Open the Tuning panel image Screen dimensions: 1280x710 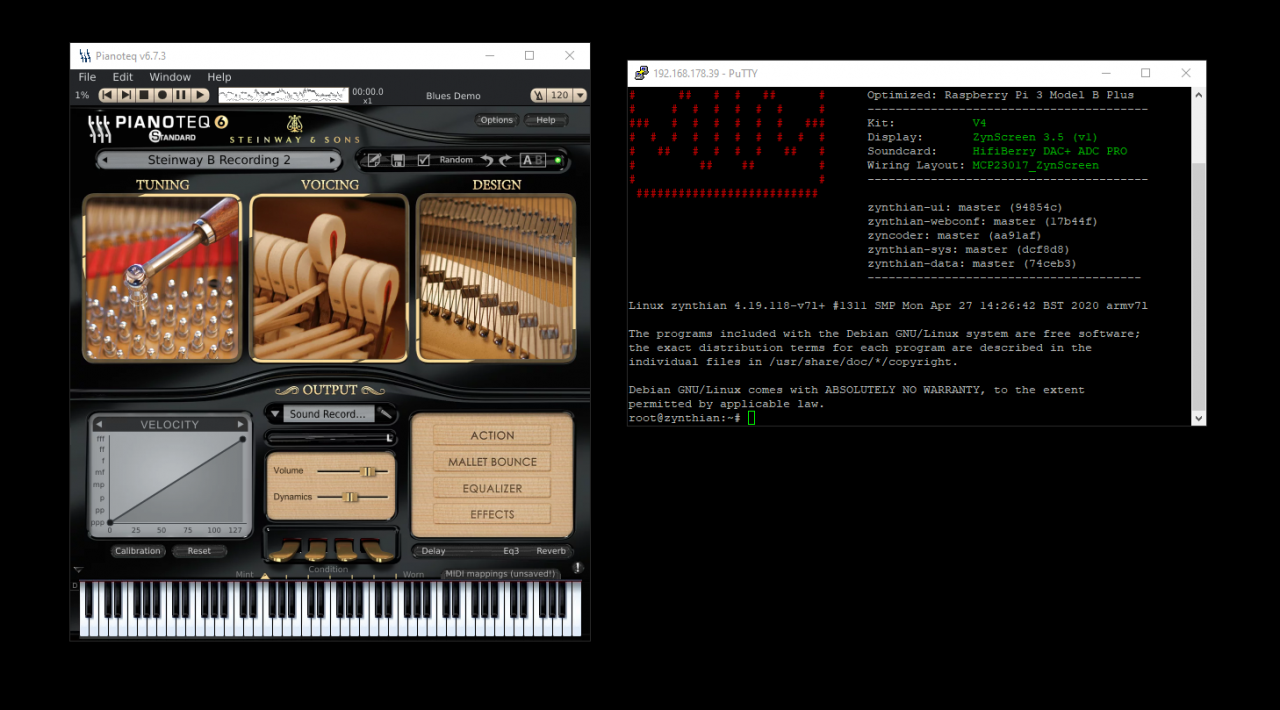point(162,278)
